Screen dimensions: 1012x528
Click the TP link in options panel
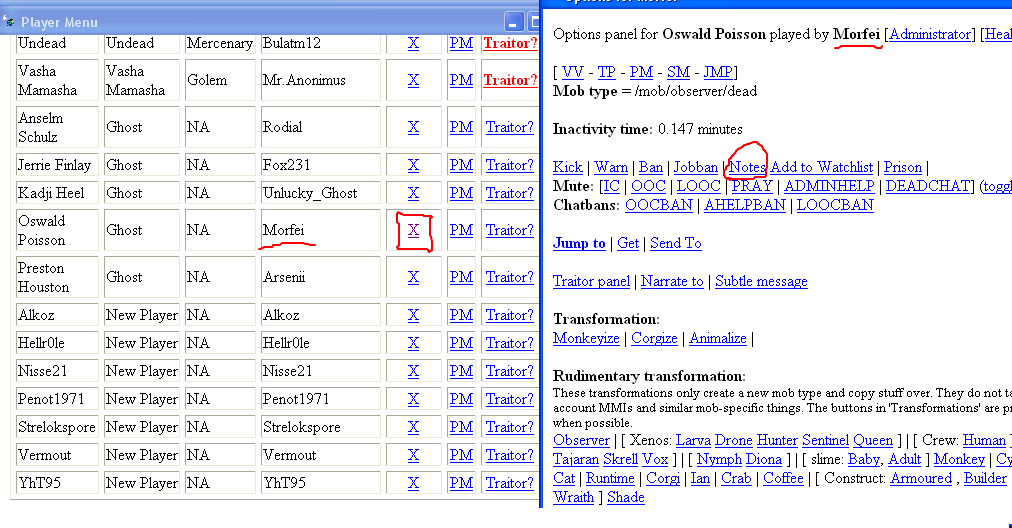tap(606, 72)
